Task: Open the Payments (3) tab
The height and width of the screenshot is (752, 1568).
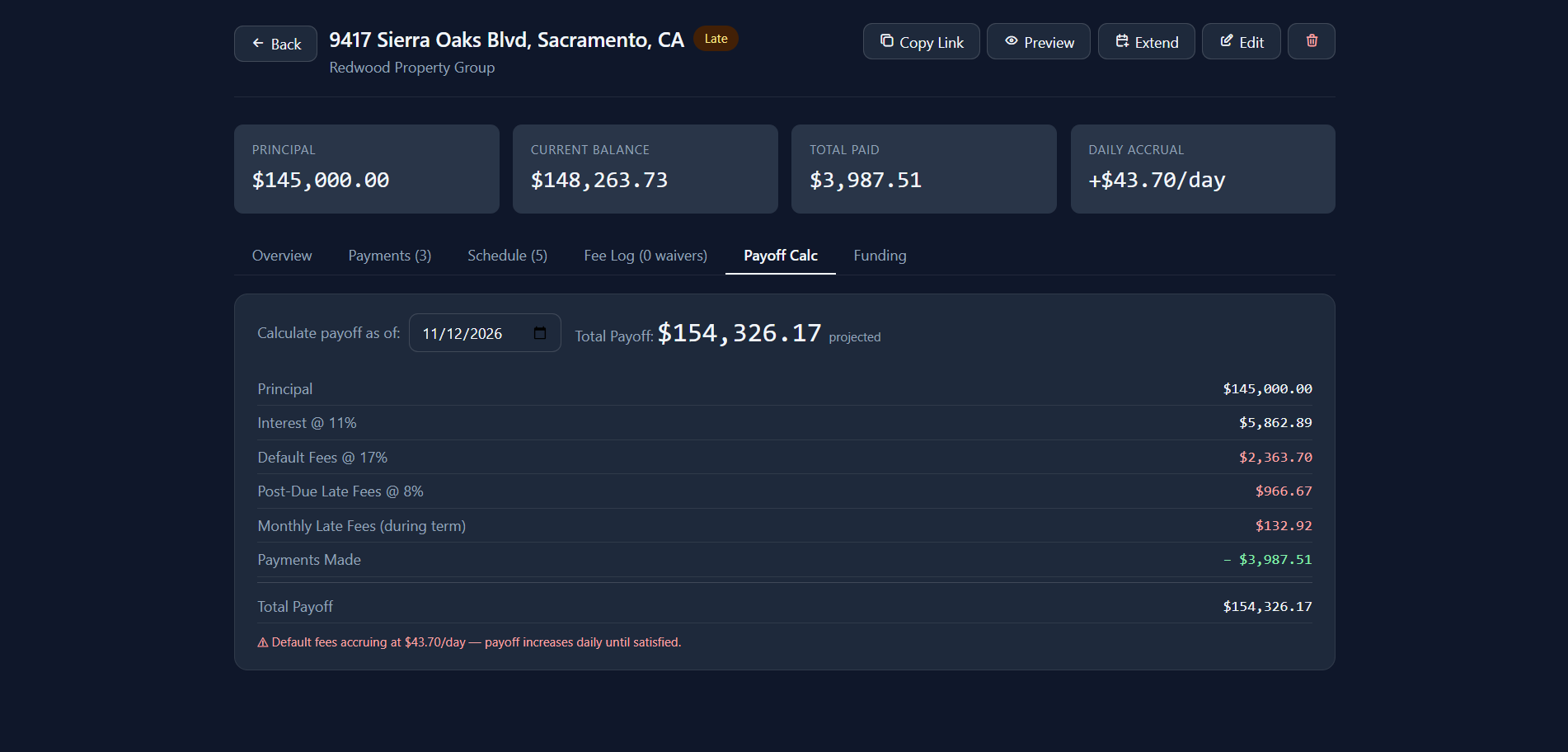Action: (x=390, y=256)
